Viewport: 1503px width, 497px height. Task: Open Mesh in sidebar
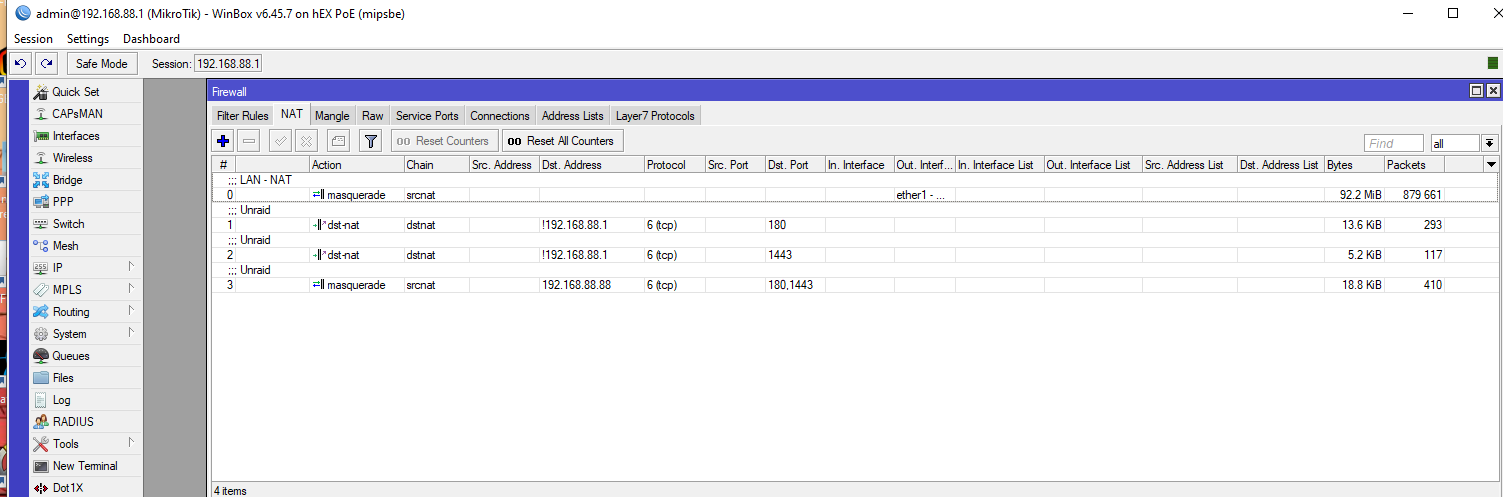[85, 246]
